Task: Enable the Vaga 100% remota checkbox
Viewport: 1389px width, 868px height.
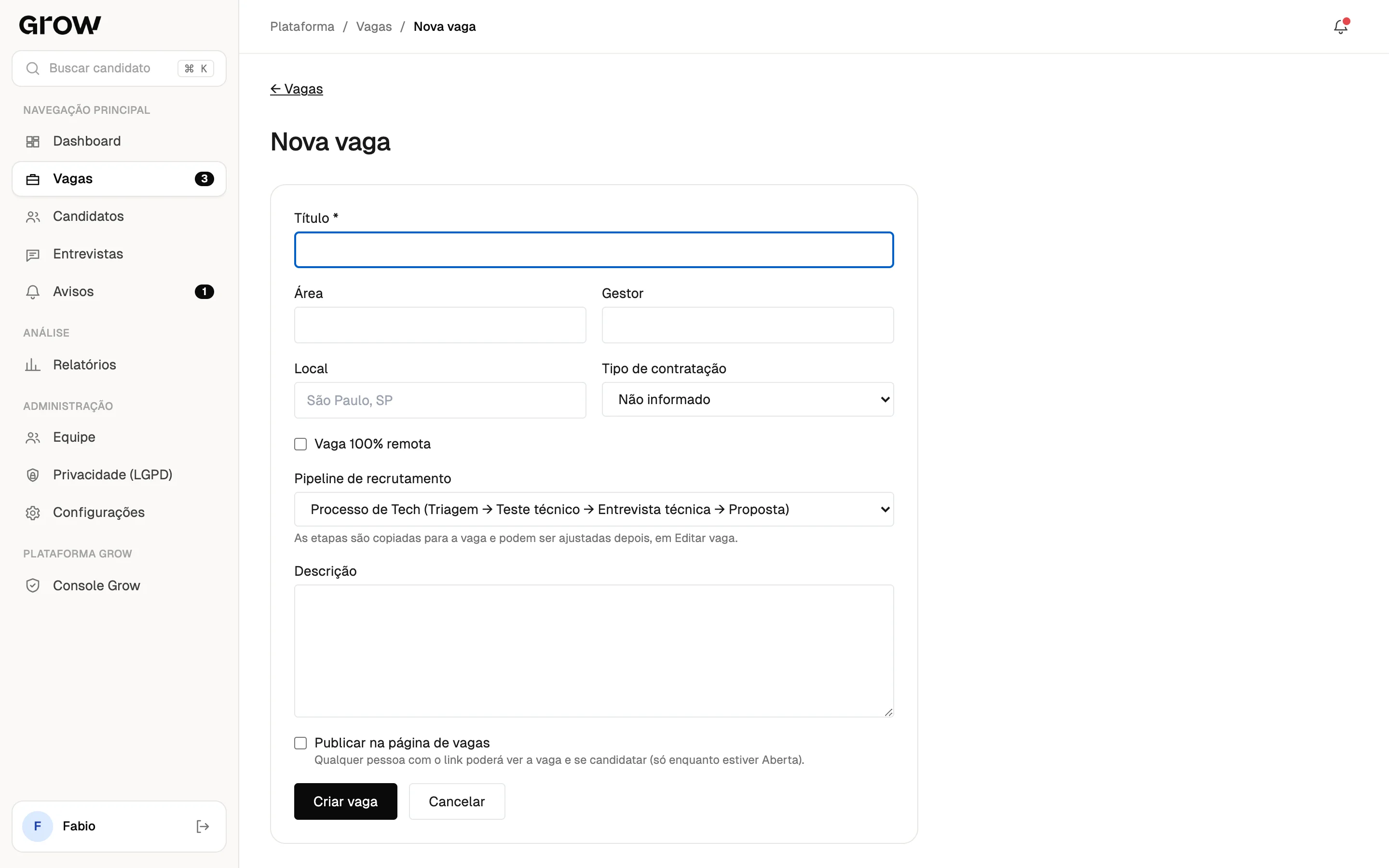Action: click(x=300, y=444)
